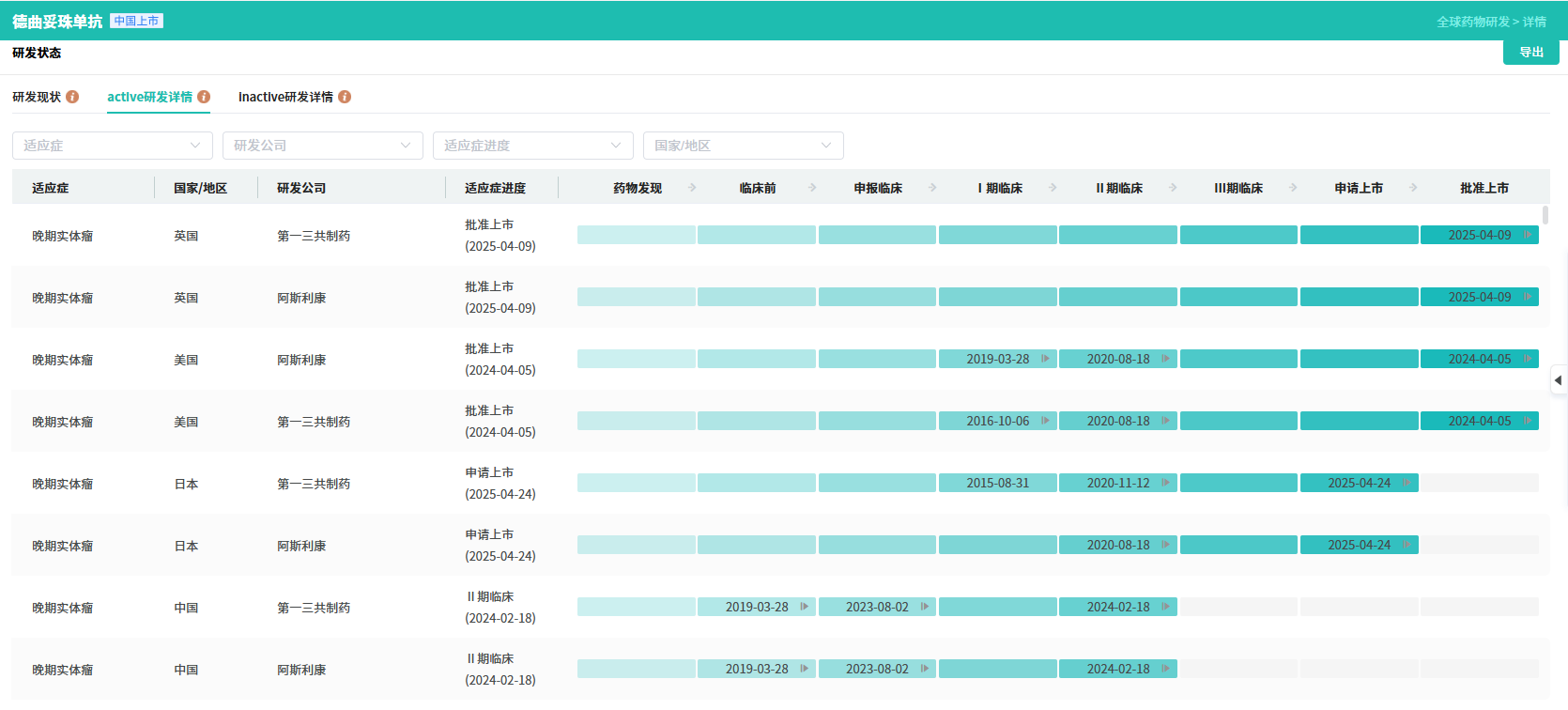Go to 全球药物研发 breadcrumb link

tap(1472, 22)
